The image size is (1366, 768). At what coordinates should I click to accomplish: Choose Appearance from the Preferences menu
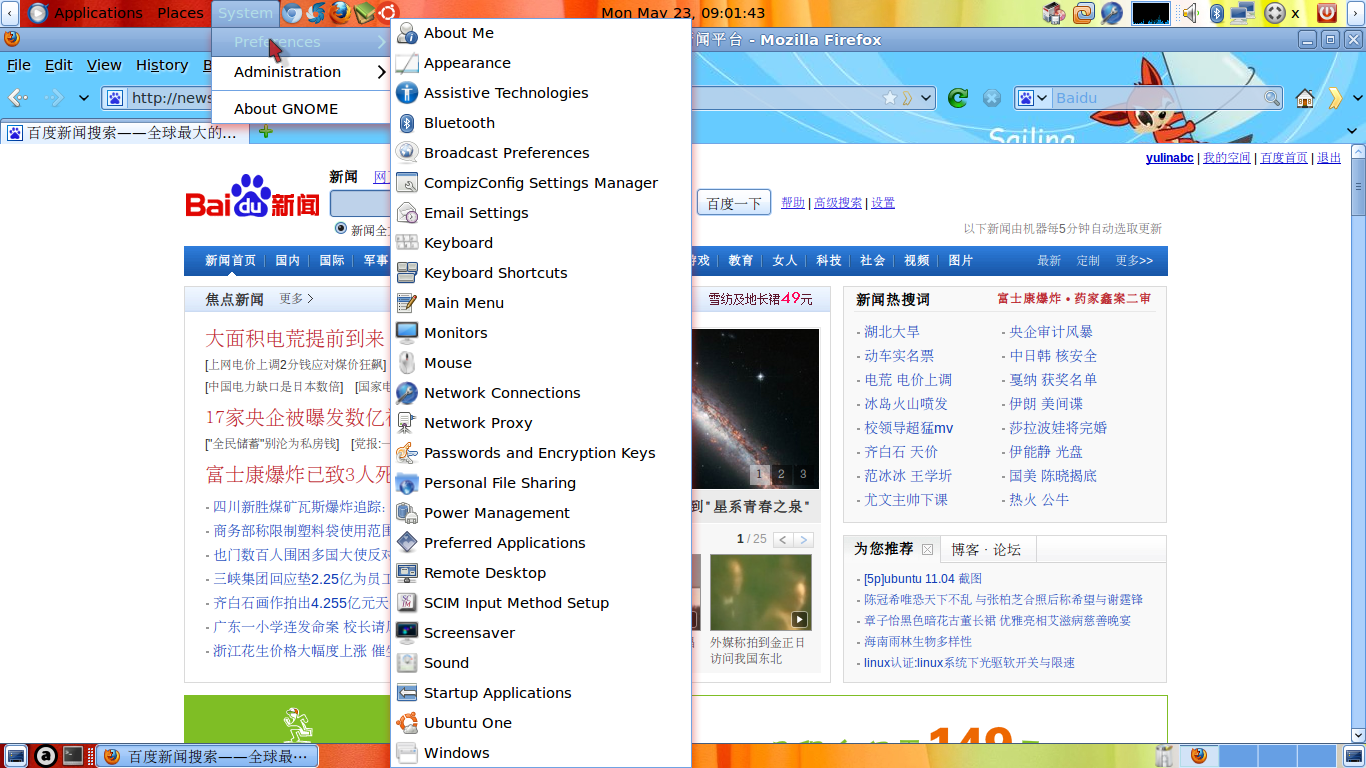[x=541, y=63]
